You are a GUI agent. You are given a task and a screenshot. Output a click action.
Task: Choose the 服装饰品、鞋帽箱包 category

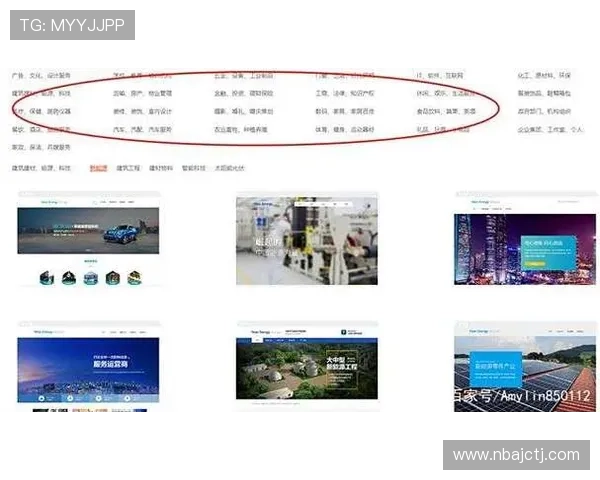[544, 93]
